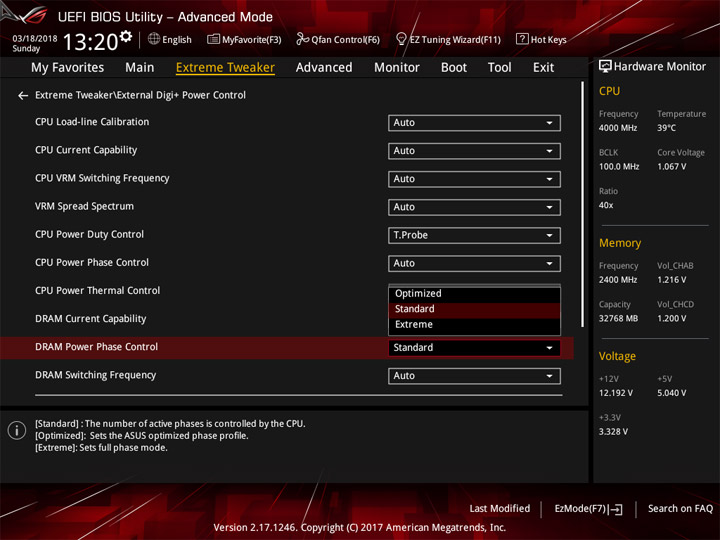Click Search on FAQ
This screenshot has width=720, height=540.
click(681, 509)
